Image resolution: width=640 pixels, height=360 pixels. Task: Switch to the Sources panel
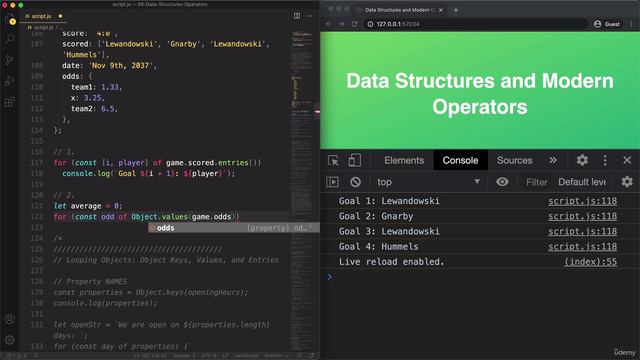(514, 160)
